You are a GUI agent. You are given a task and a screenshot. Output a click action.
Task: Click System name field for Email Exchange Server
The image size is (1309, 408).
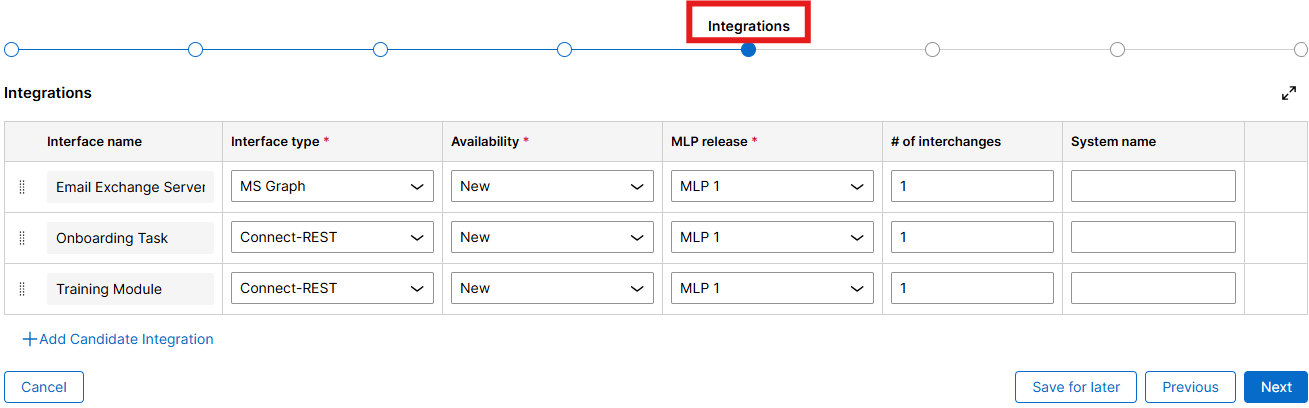(x=1153, y=186)
